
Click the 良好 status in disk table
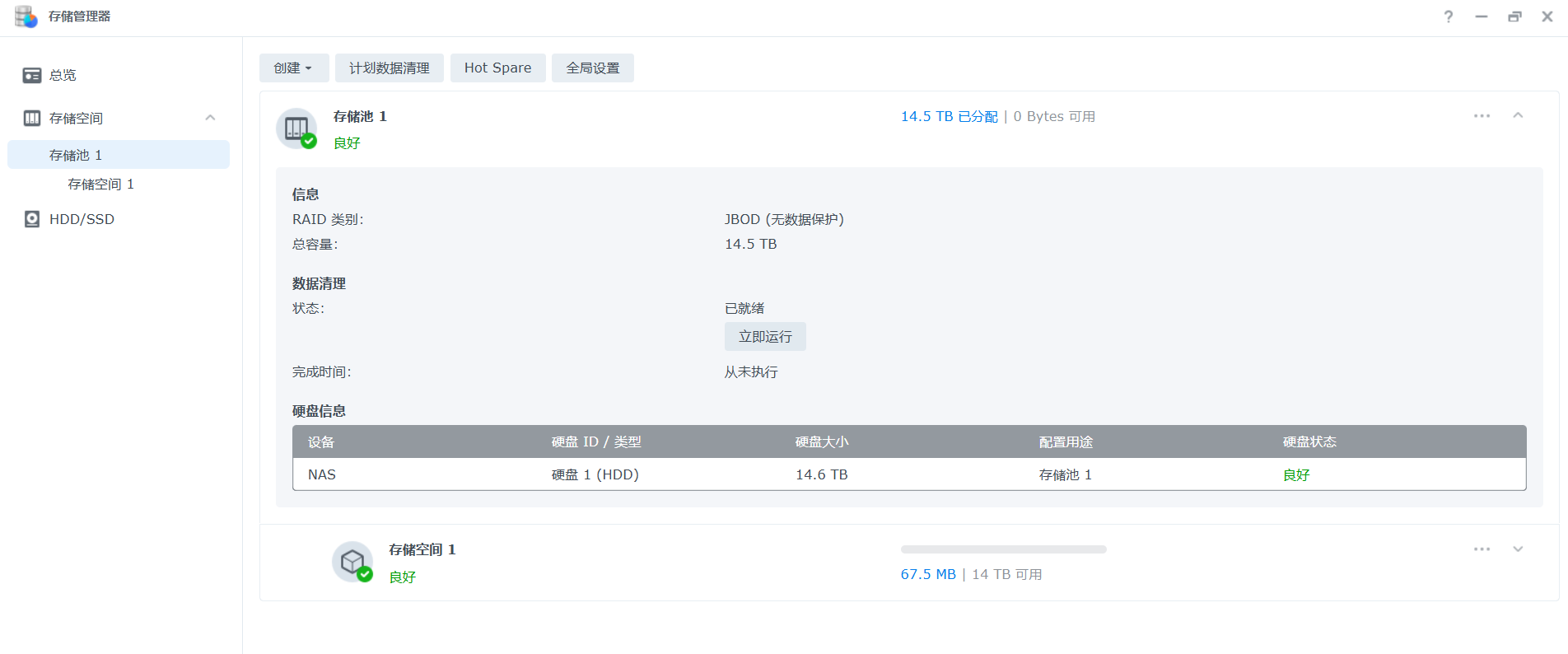(1296, 474)
